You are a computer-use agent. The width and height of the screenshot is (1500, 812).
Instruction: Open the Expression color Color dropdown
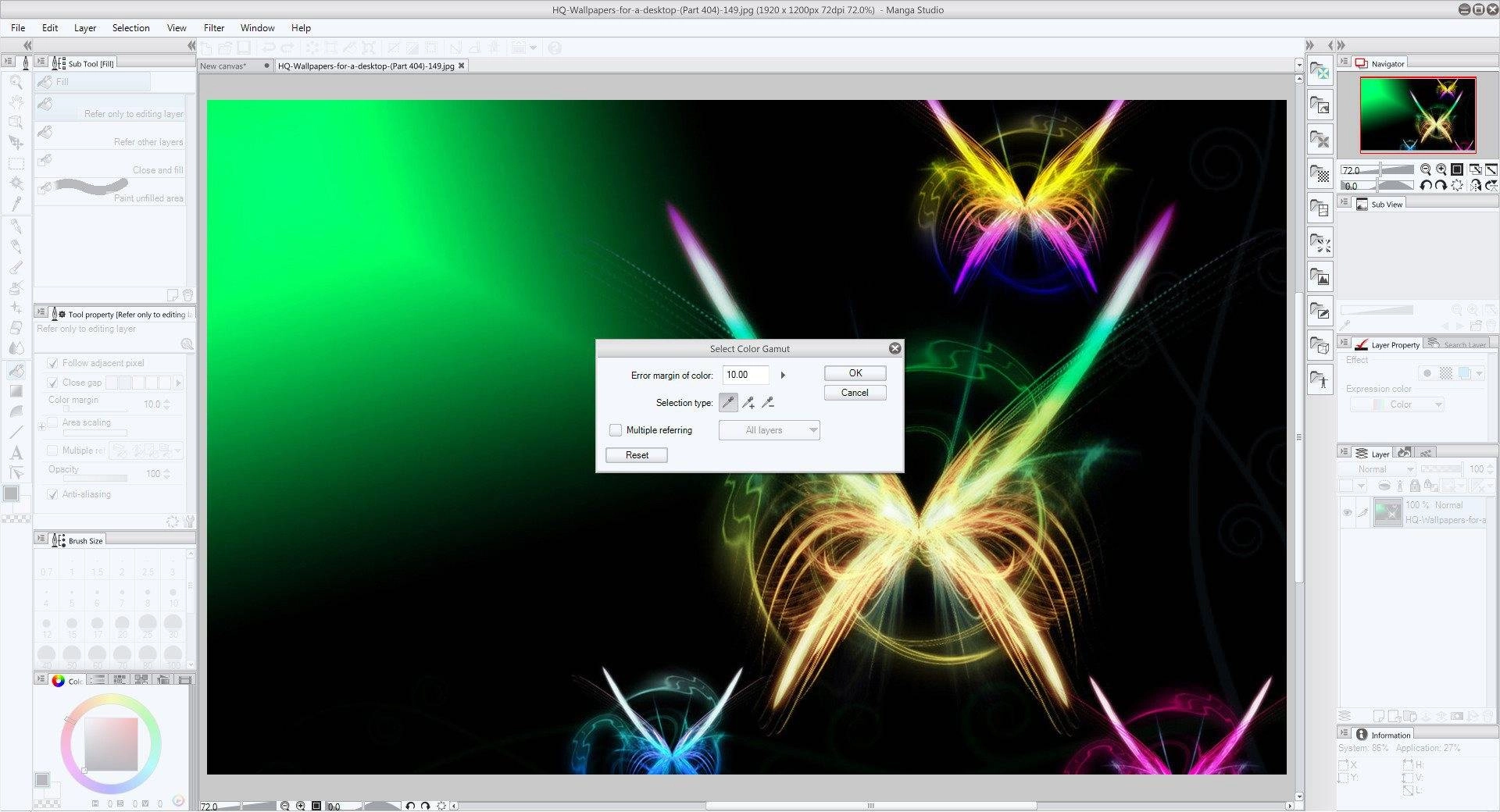[1397, 404]
